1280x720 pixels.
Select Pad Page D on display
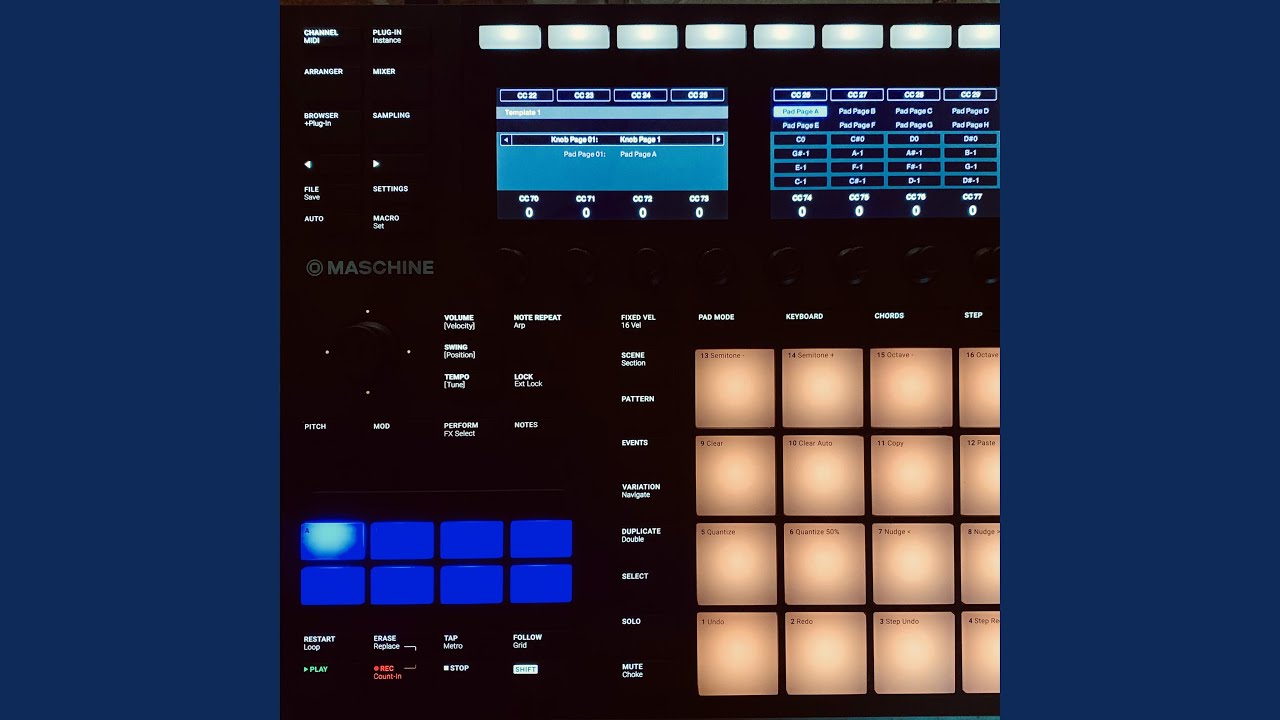(x=970, y=111)
